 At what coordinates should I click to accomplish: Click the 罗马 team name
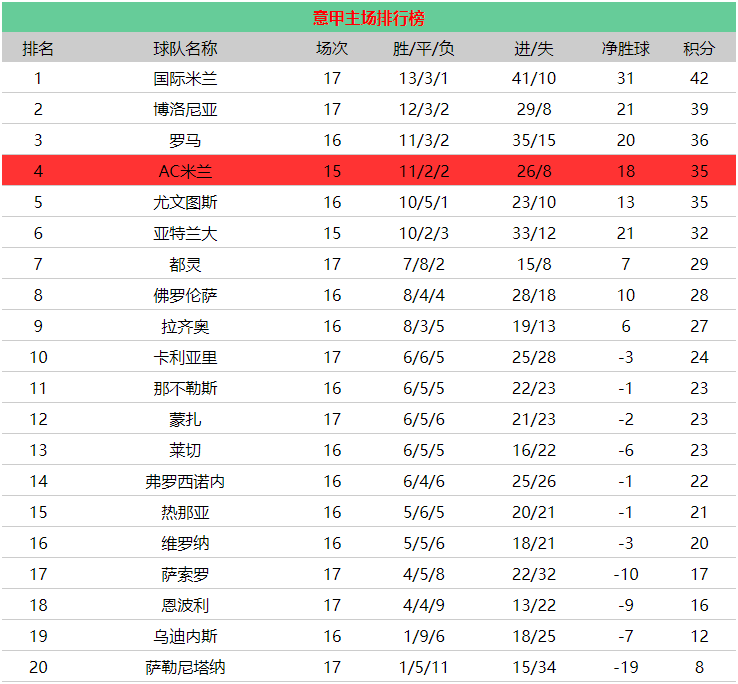tap(185, 141)
